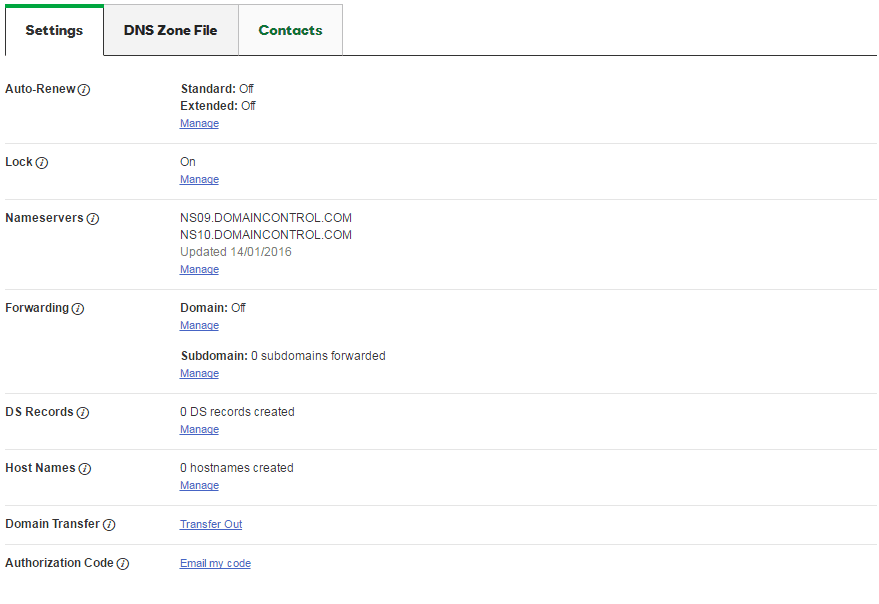Viewport: 879px width, 604px height.
Task: Click the Nameservers label
Action: point(44,218)
